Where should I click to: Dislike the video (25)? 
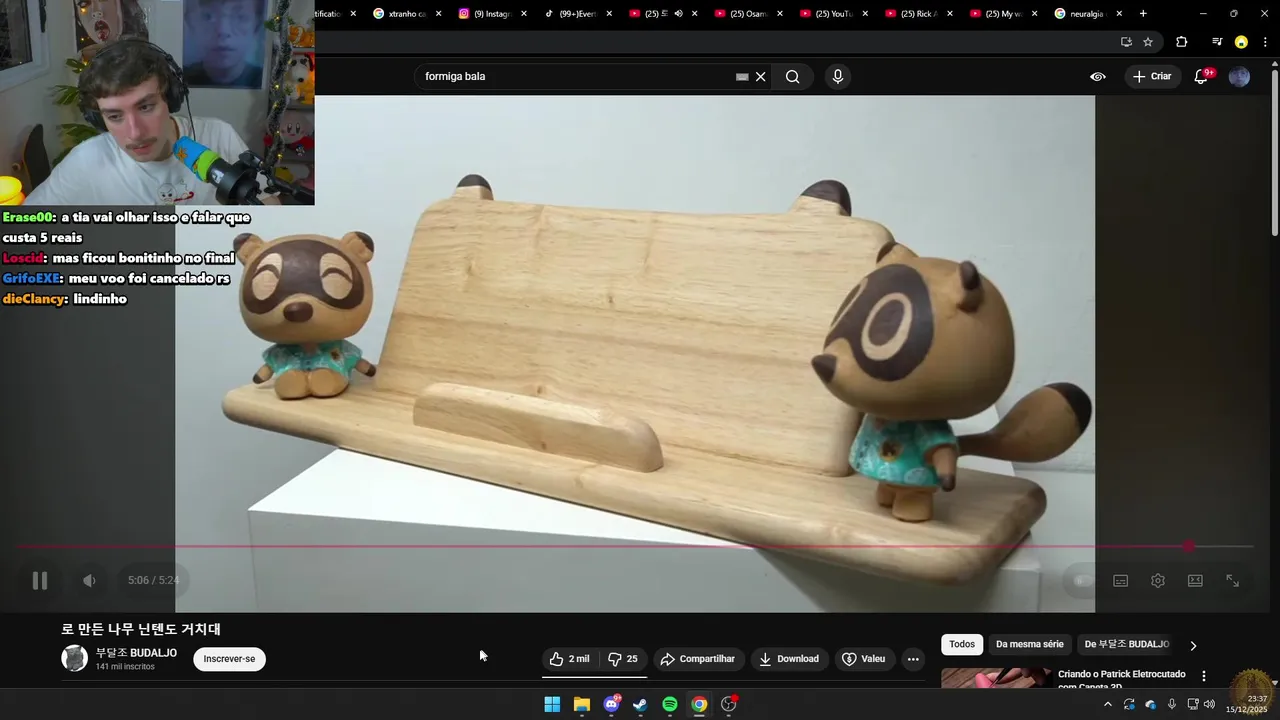point(623,659)
